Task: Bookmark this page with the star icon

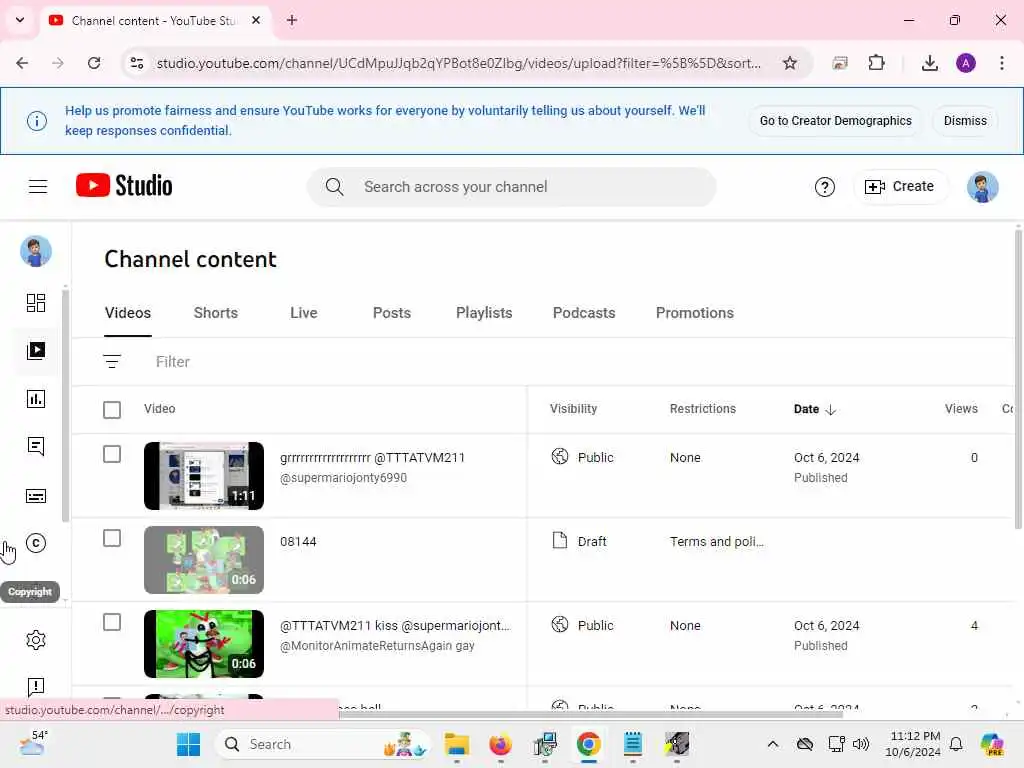Action: pos(790,63)
